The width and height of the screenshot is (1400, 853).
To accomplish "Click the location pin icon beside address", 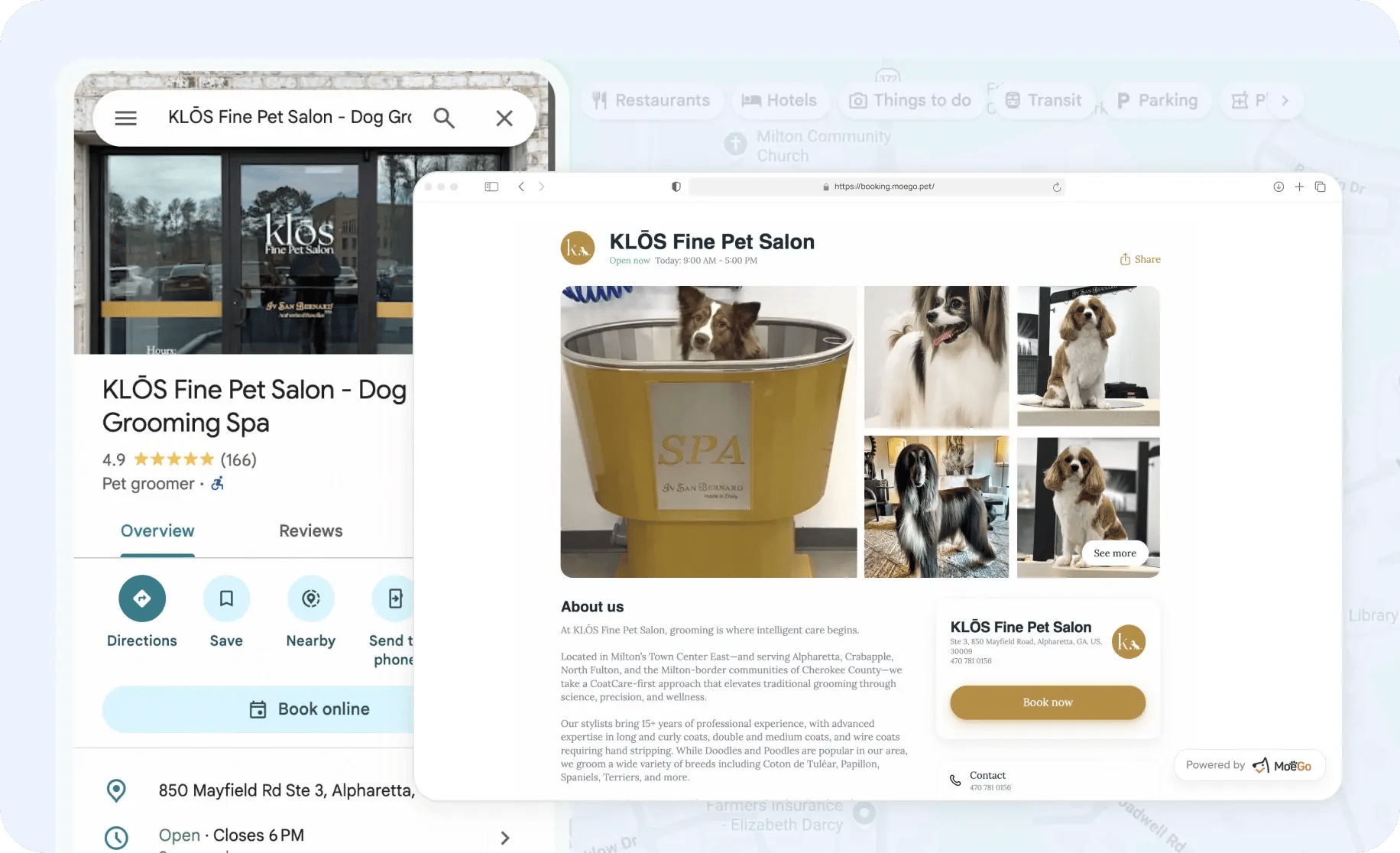I will (x=116, y=790).
